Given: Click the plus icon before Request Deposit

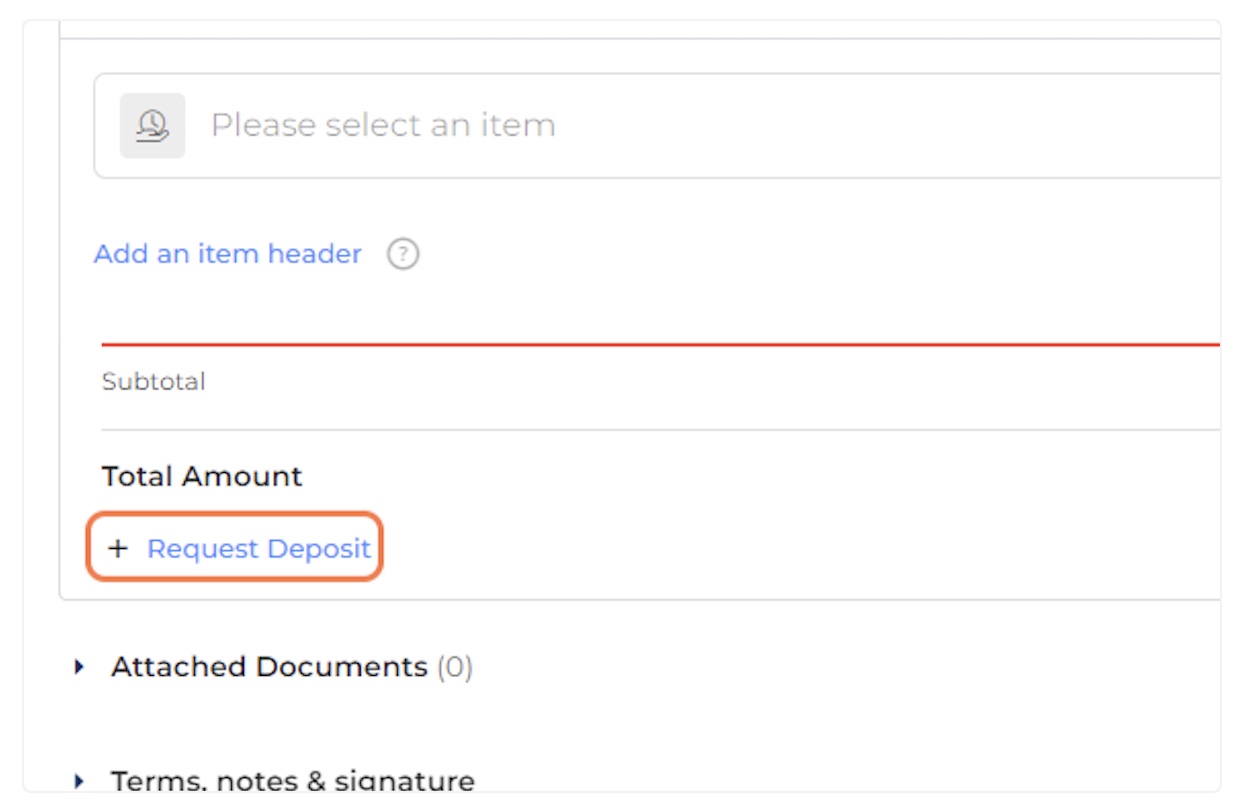Looking at the screenshot, I should click(118, 548).
